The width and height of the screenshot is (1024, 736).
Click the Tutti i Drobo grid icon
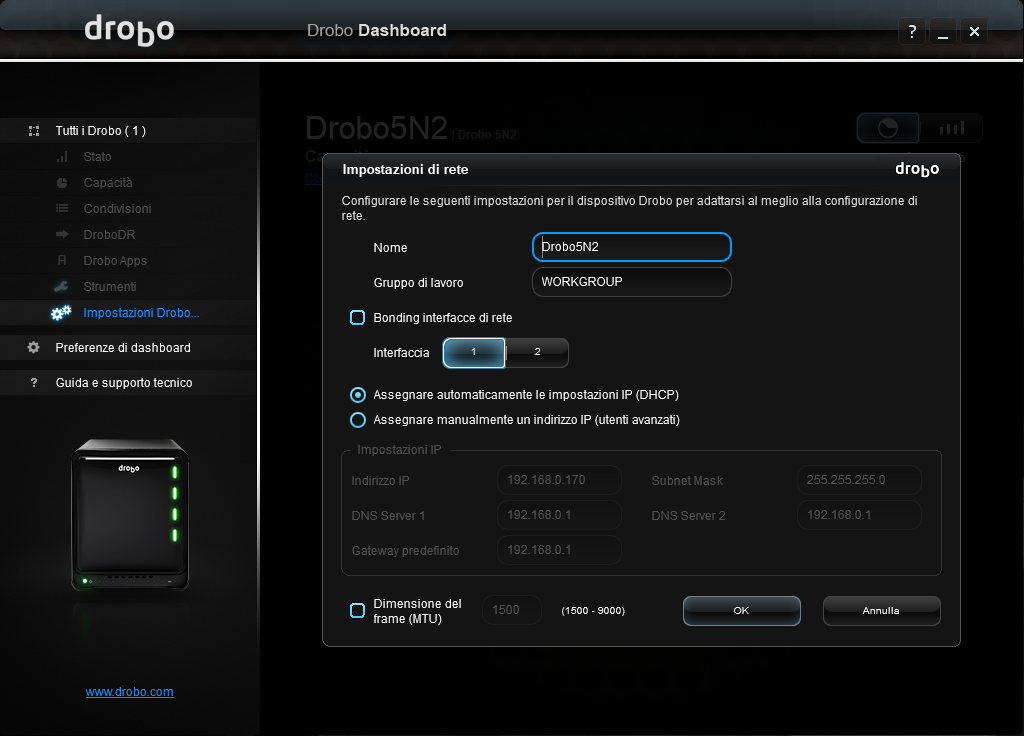click(34, 131)
